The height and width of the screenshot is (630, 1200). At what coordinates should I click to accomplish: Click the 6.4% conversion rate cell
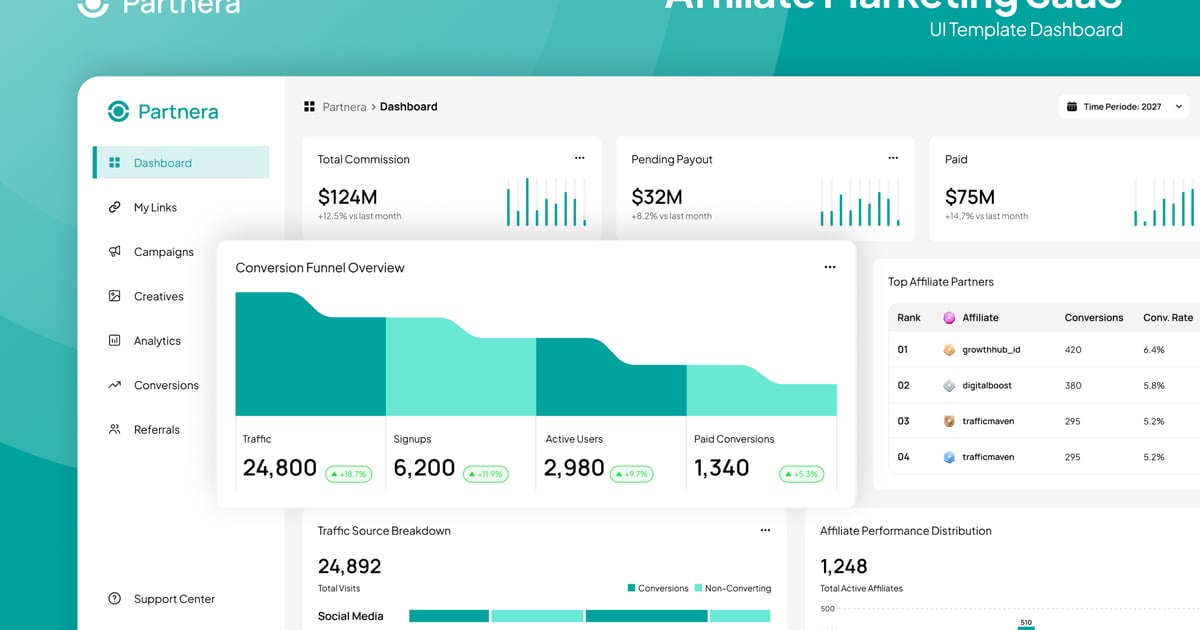point(1154,350)
